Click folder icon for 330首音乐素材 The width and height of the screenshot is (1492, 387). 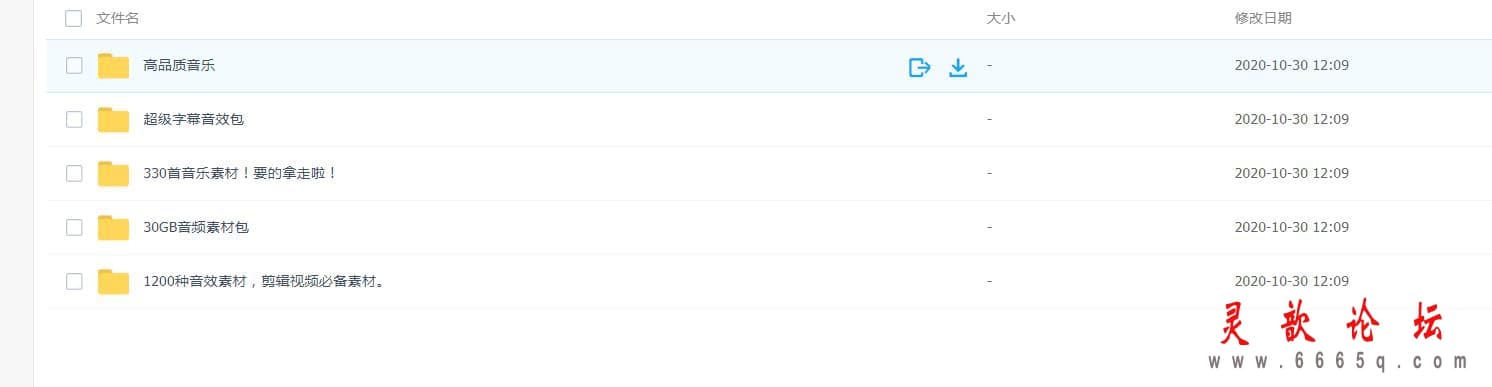click(113, 174)
